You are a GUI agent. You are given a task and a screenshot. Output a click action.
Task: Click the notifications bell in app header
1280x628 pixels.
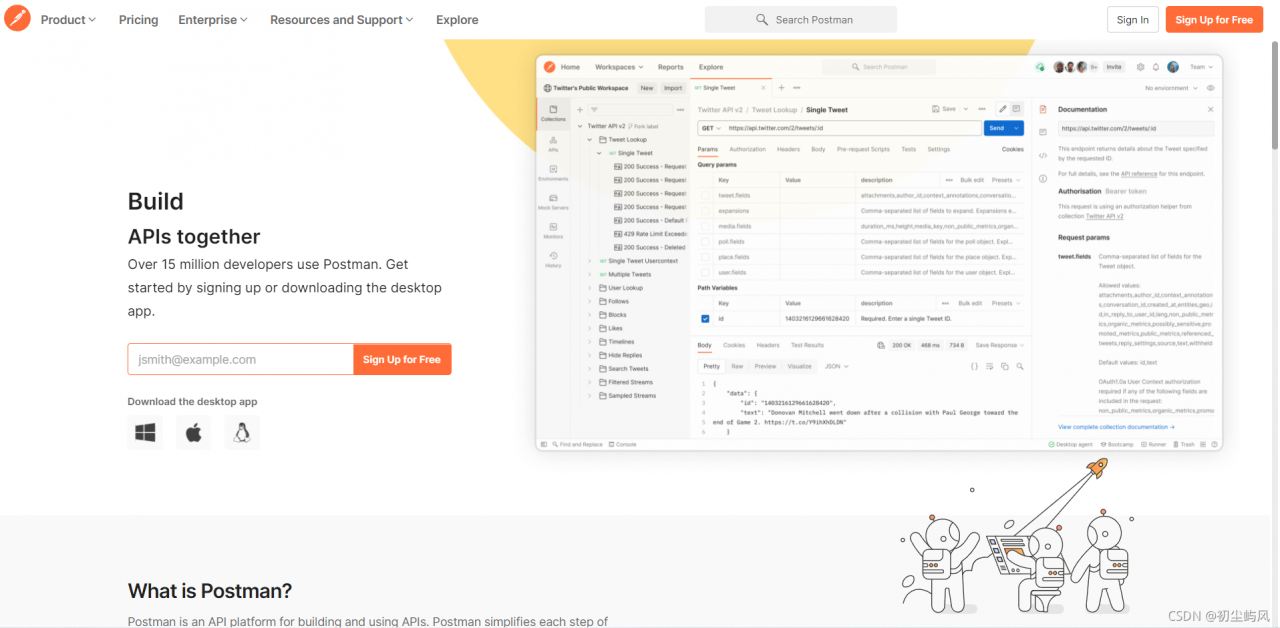click(1156, 67)
